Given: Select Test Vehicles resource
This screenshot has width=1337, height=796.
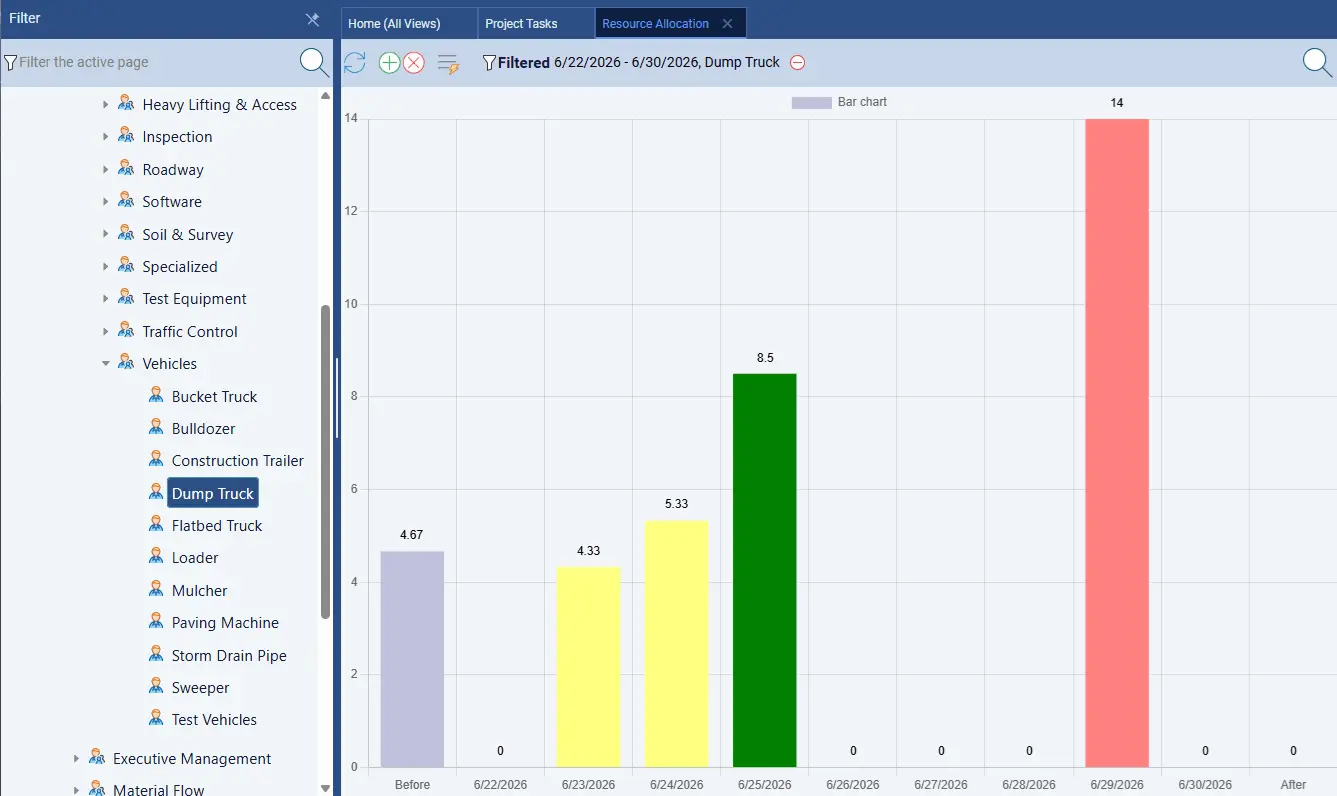Looking at the screenshot, I should pos(214,719).
